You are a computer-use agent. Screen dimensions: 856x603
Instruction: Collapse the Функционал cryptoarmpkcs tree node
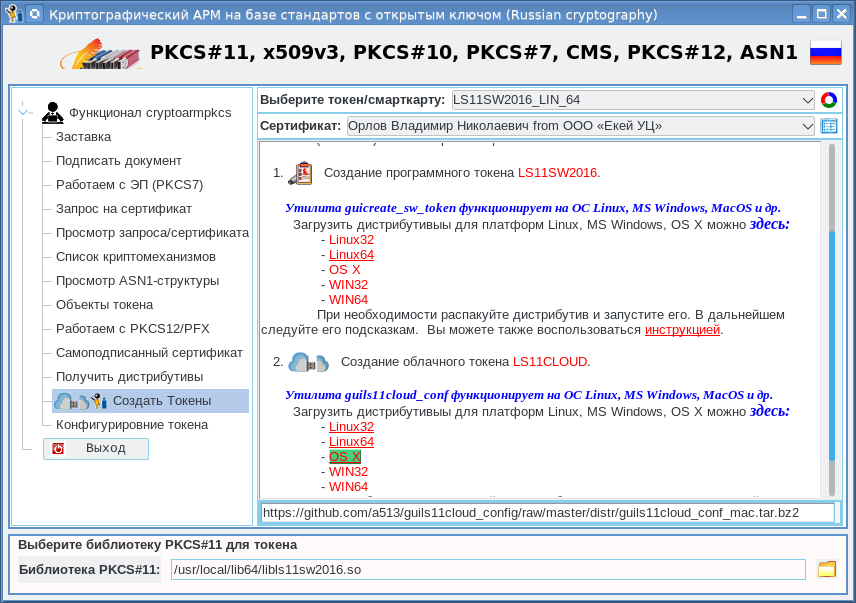(26, 112)
